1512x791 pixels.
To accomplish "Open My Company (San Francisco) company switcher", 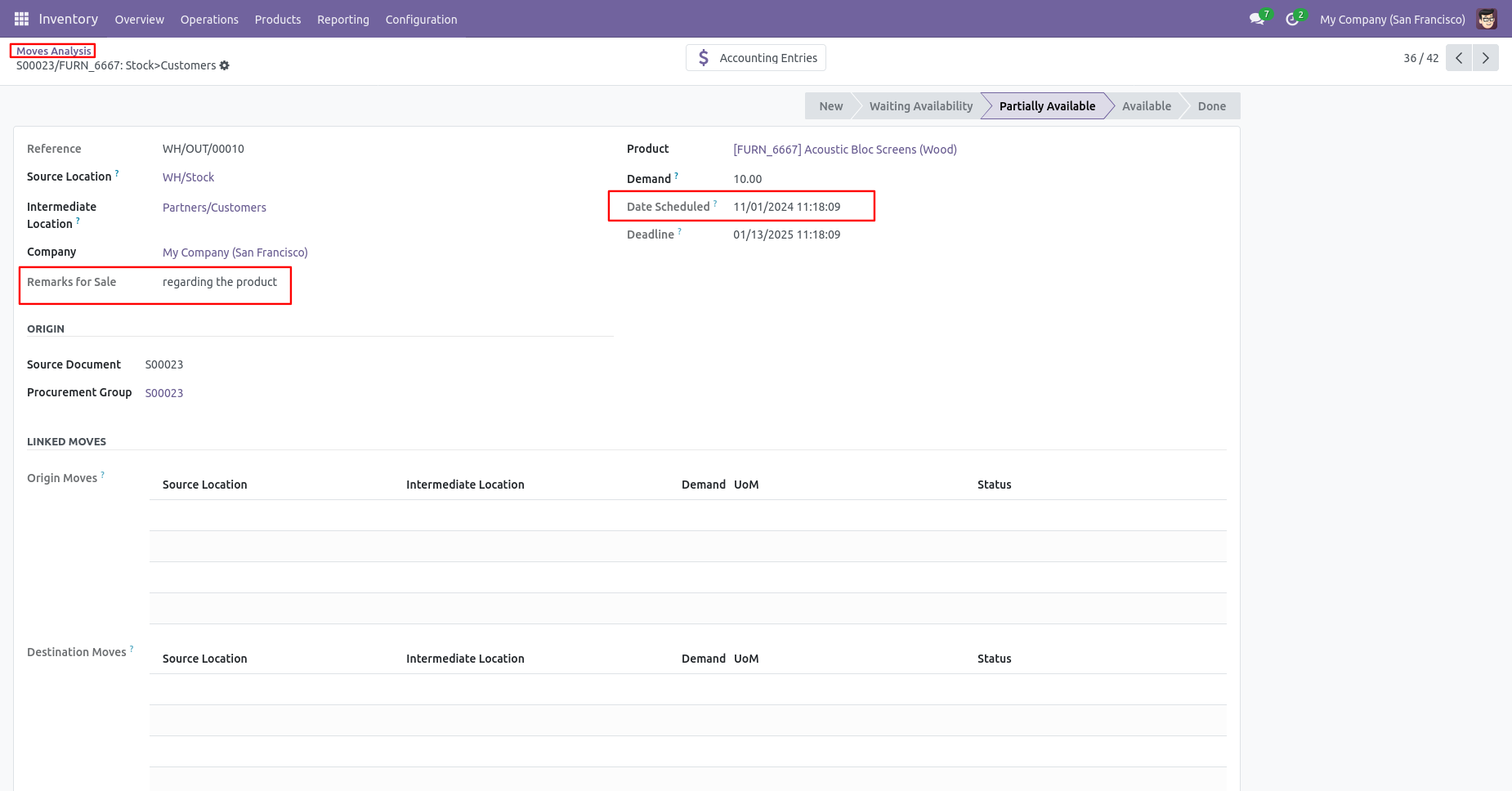I will [1392, 20].
